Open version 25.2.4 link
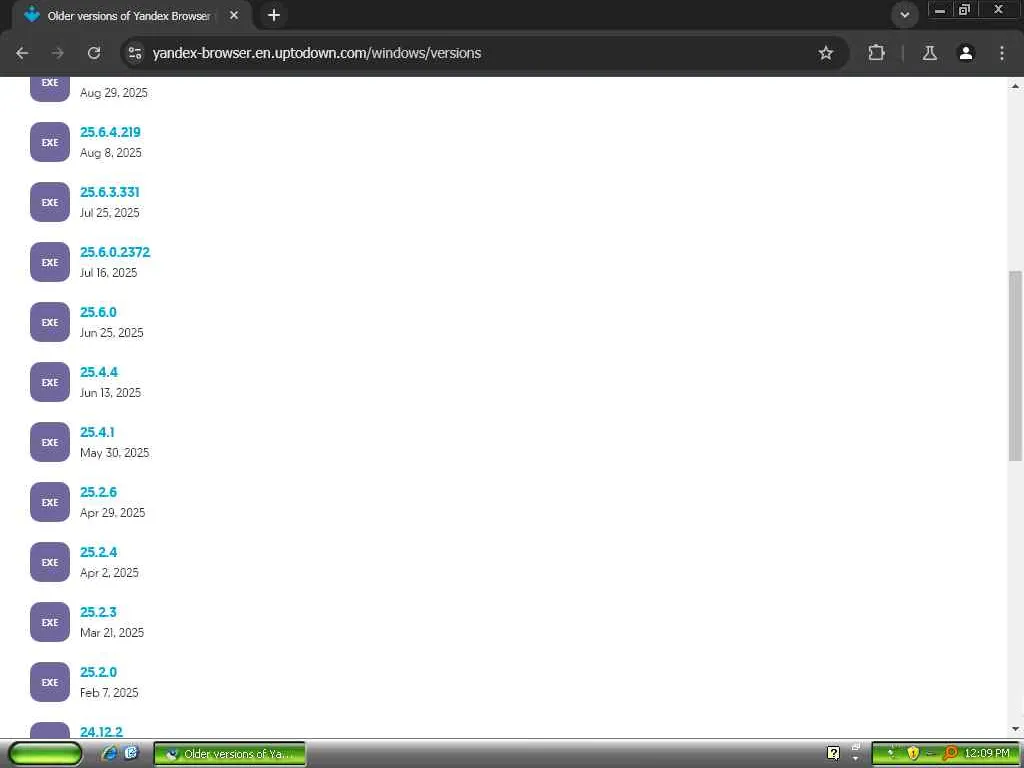Image resolution: width=1024 pixels, height=768 pixels. pyautogui.click(x=99, y=552)
